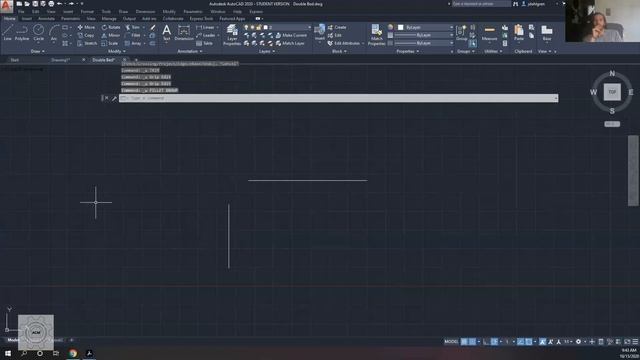
Task: Toggle clean screen icon in status bar
Action: [x=627, y=342]
